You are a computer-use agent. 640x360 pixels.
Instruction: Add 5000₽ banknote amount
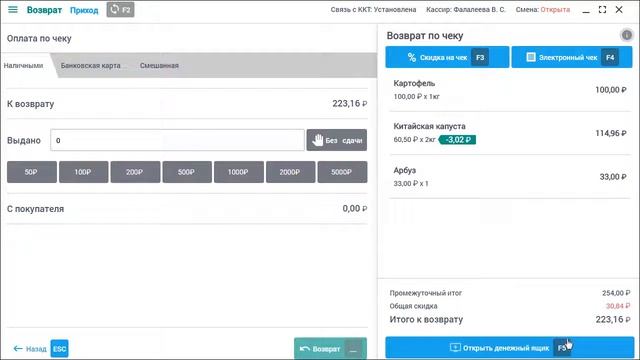(342, 172)
